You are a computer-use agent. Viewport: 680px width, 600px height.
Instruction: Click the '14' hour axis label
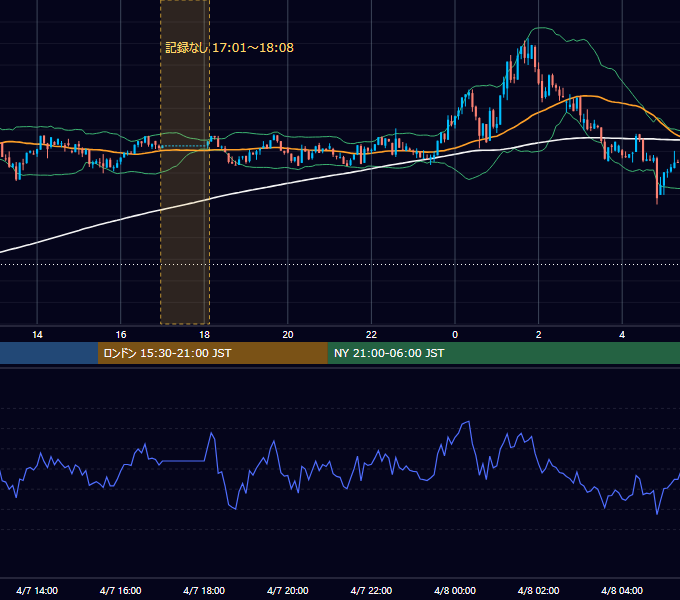(x=37, y=335)
